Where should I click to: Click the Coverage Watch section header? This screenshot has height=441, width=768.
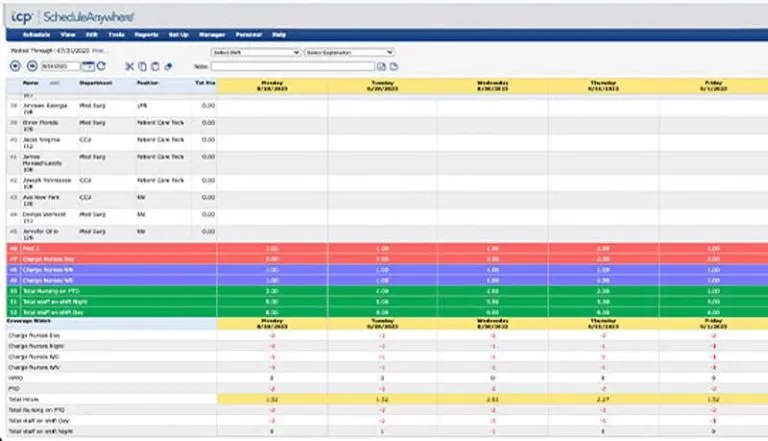click(x=29, y=321)
